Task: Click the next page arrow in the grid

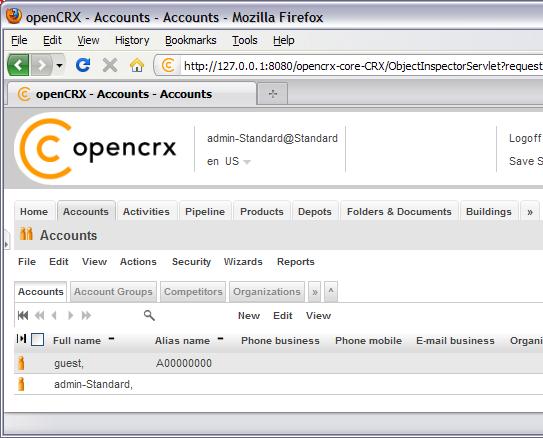Action: (70, 315)
